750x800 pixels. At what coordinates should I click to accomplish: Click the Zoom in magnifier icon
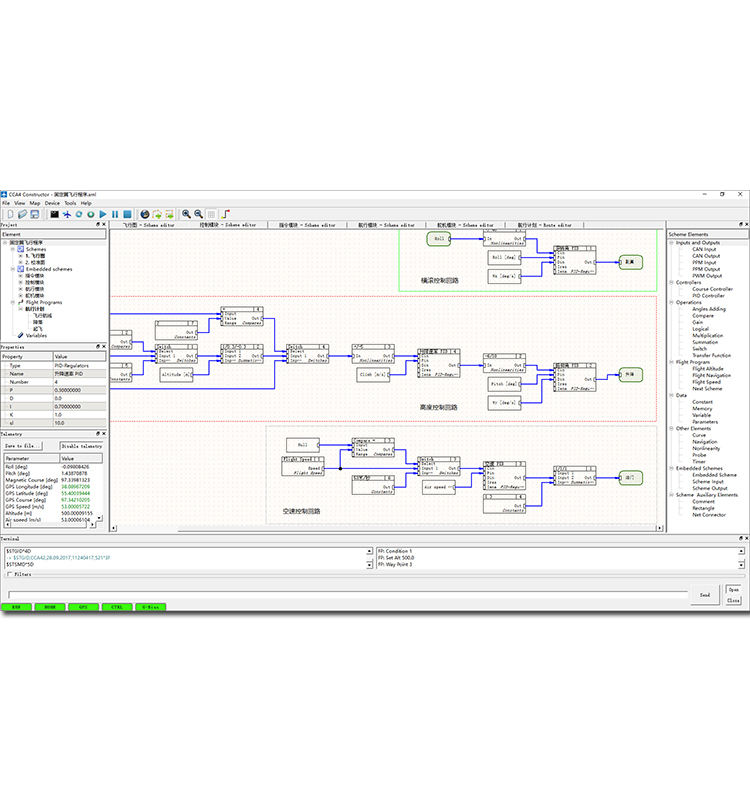tap(186, 214)
